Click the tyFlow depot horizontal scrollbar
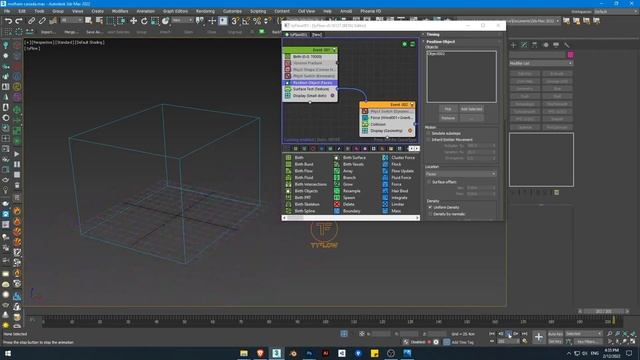640x360 pixels. tap(351, 218)
